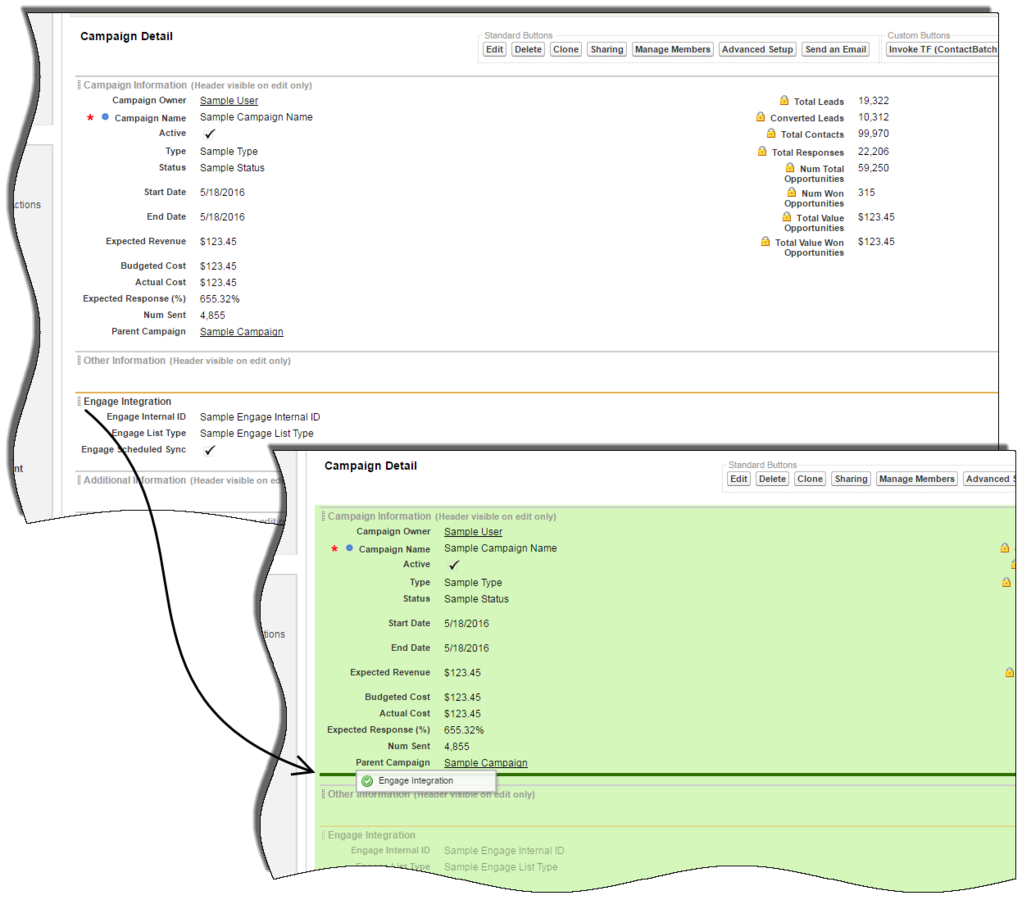Click the Invoke TF (ContactBatch custom button
The image size is (1031, 900).
click(942, 49)
